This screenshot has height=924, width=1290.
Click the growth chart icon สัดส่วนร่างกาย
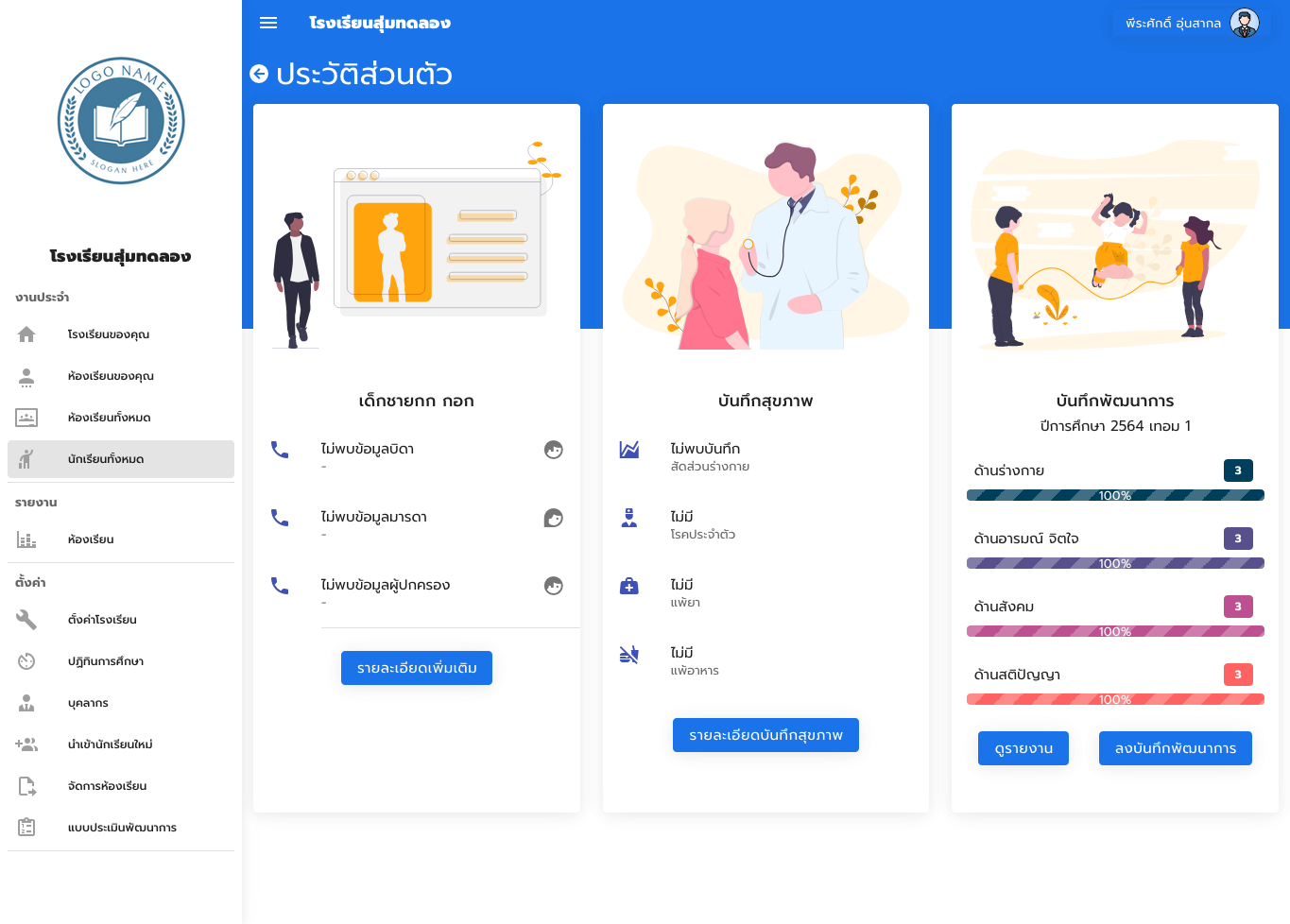click(x=629, y=450)
